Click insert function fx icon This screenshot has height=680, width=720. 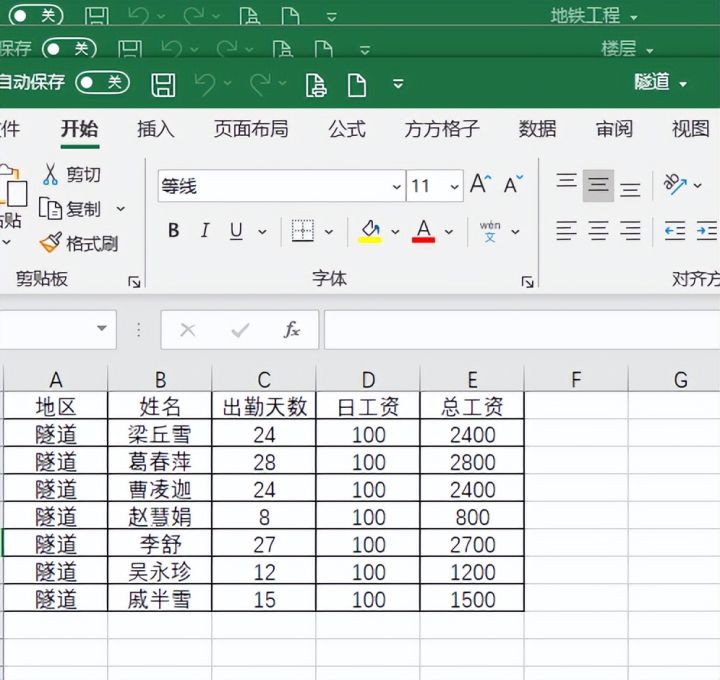(x=292, y=330)
